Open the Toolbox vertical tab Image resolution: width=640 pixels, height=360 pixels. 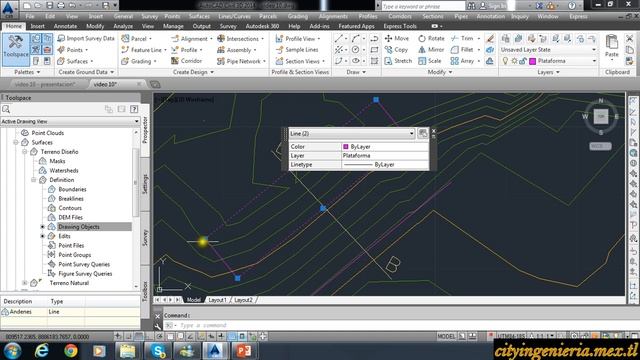coord(145,291)
